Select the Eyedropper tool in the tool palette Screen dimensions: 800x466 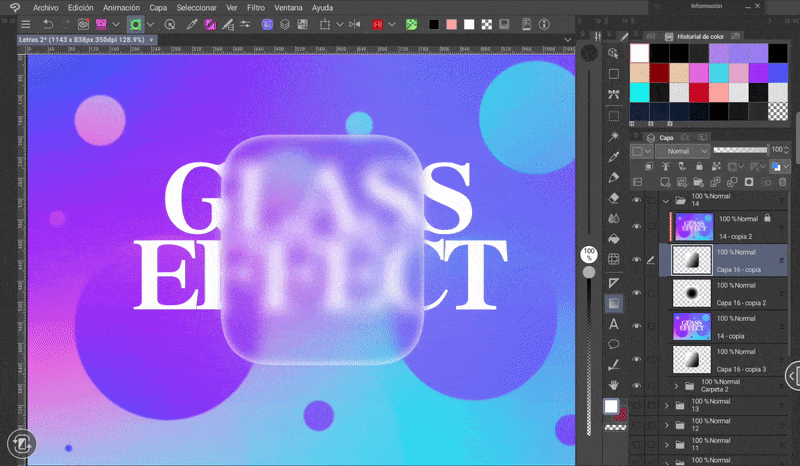click(614, 157)
